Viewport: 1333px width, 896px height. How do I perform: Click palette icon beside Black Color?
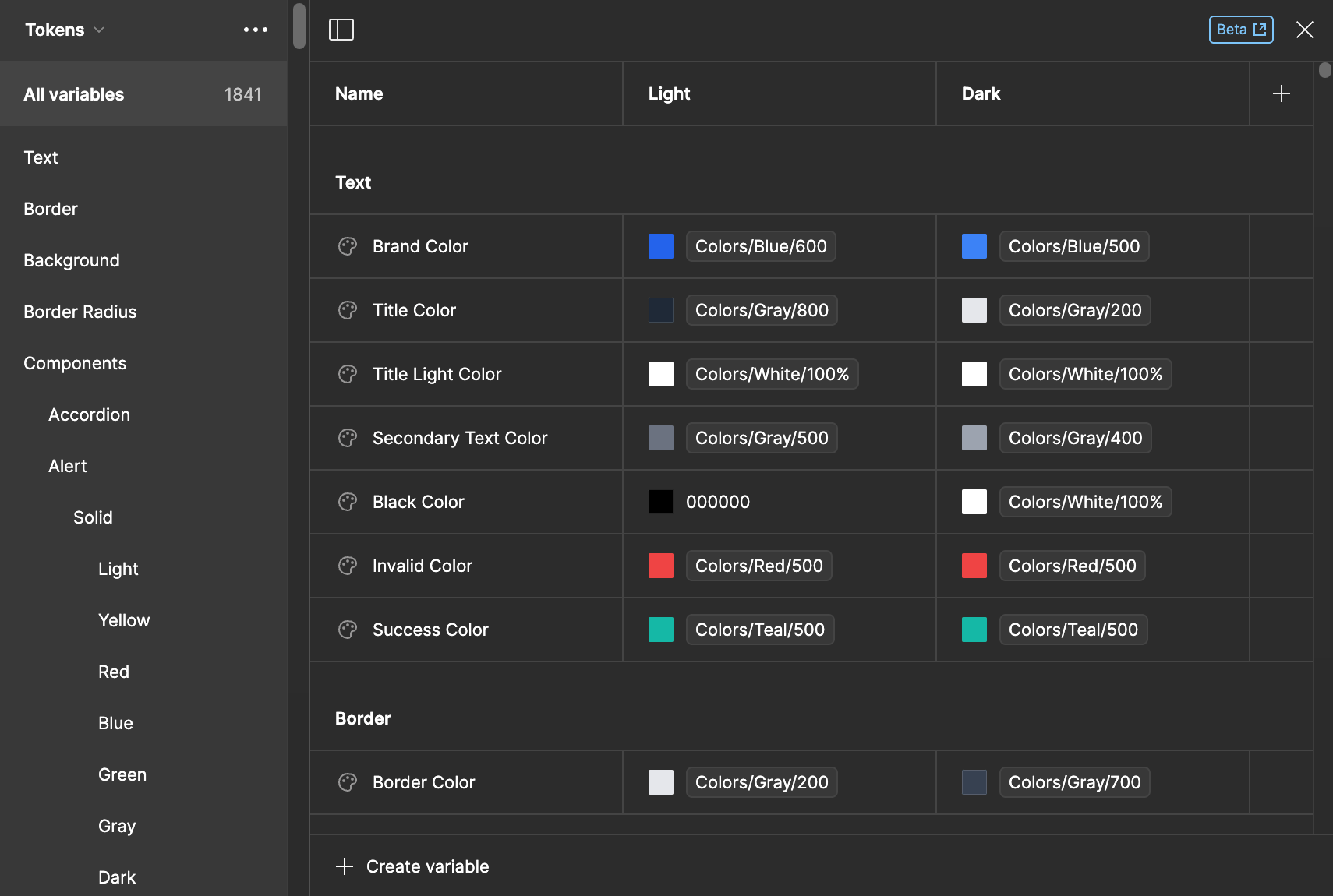point(348,502)
